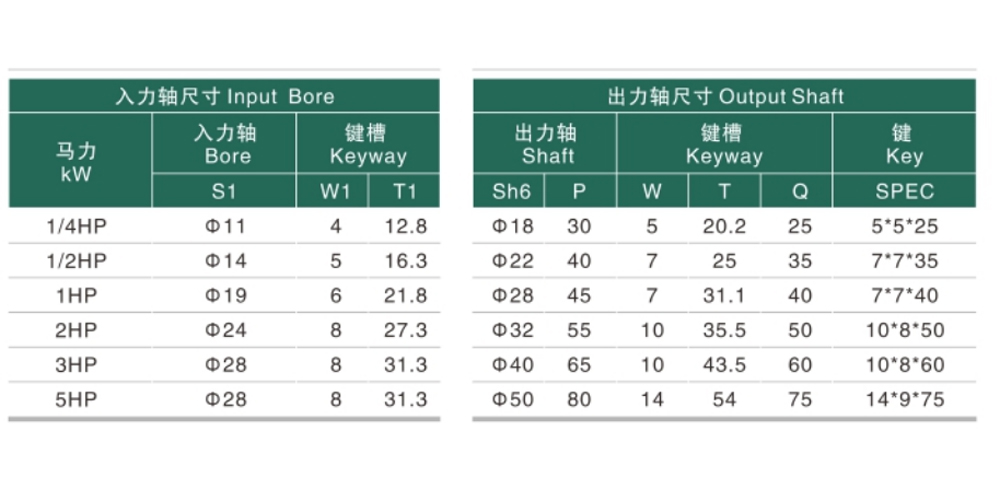1000x500 pixels.
Task: Click the Φ18 shaft value
Action: [512, 226]
